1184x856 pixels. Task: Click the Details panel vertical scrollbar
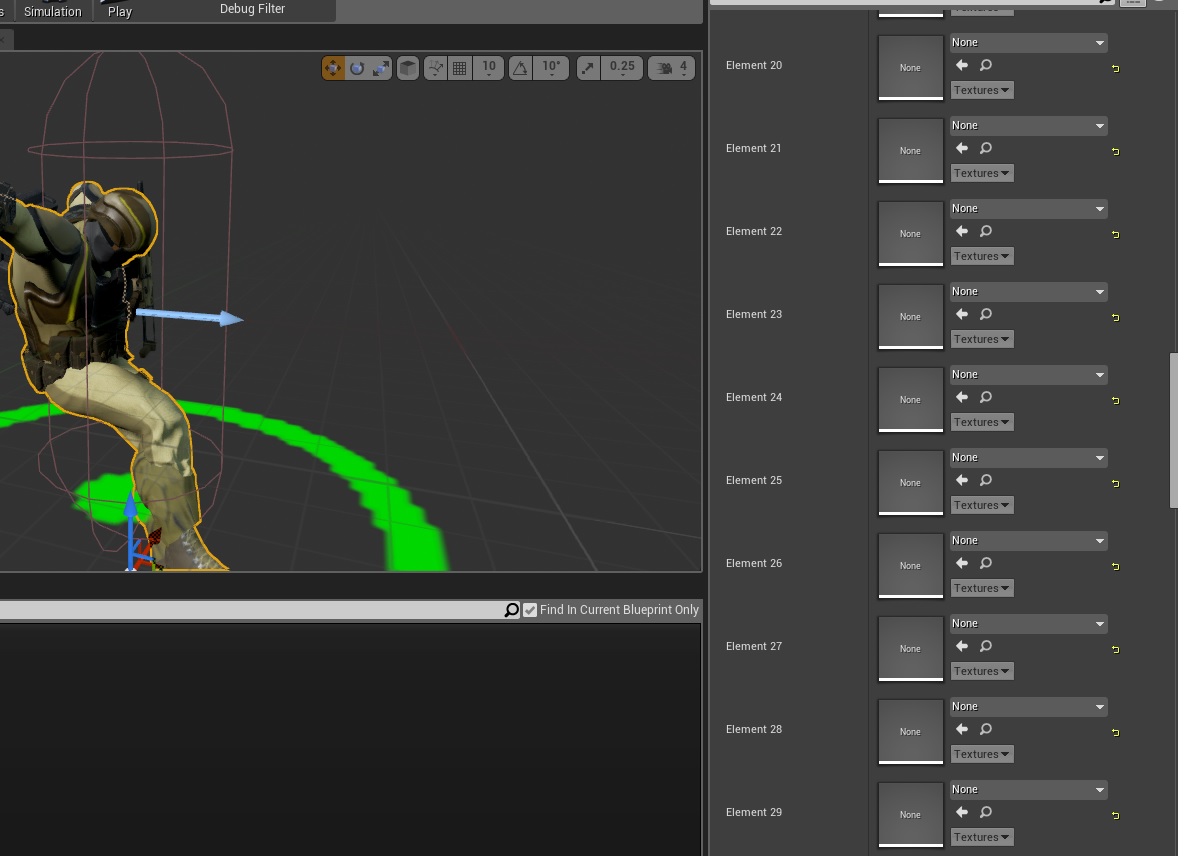click(x=1173, y=430)
